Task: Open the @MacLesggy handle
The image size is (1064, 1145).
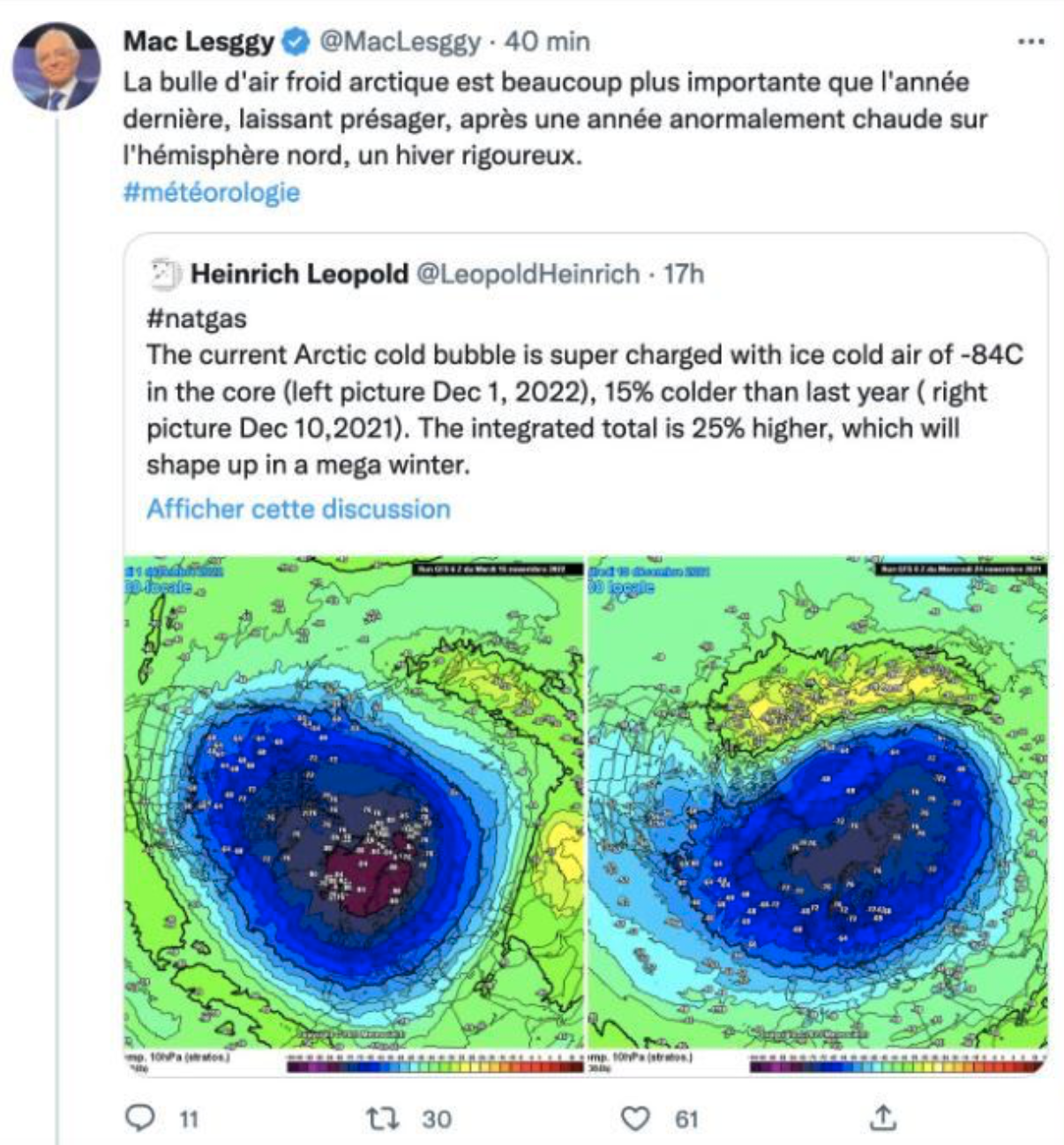Action: point(400,41)
